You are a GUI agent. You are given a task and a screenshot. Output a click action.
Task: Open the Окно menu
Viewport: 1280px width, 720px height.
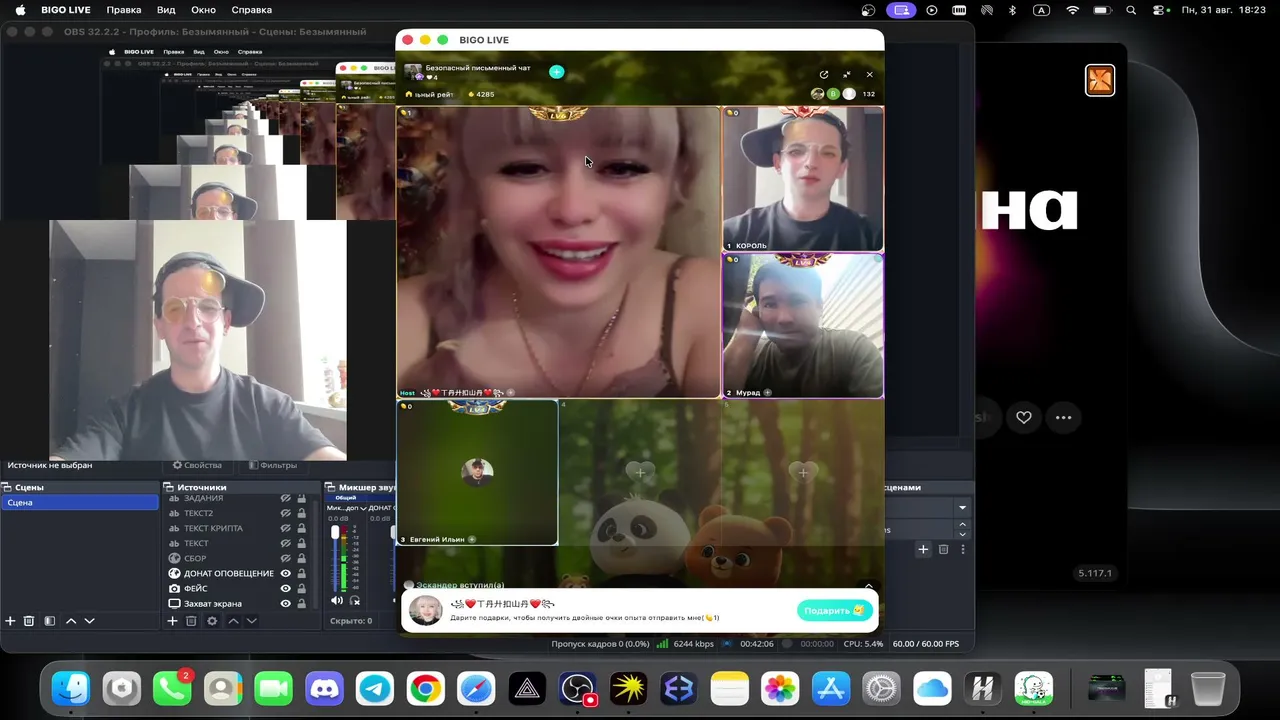click(x=203, y=10)
